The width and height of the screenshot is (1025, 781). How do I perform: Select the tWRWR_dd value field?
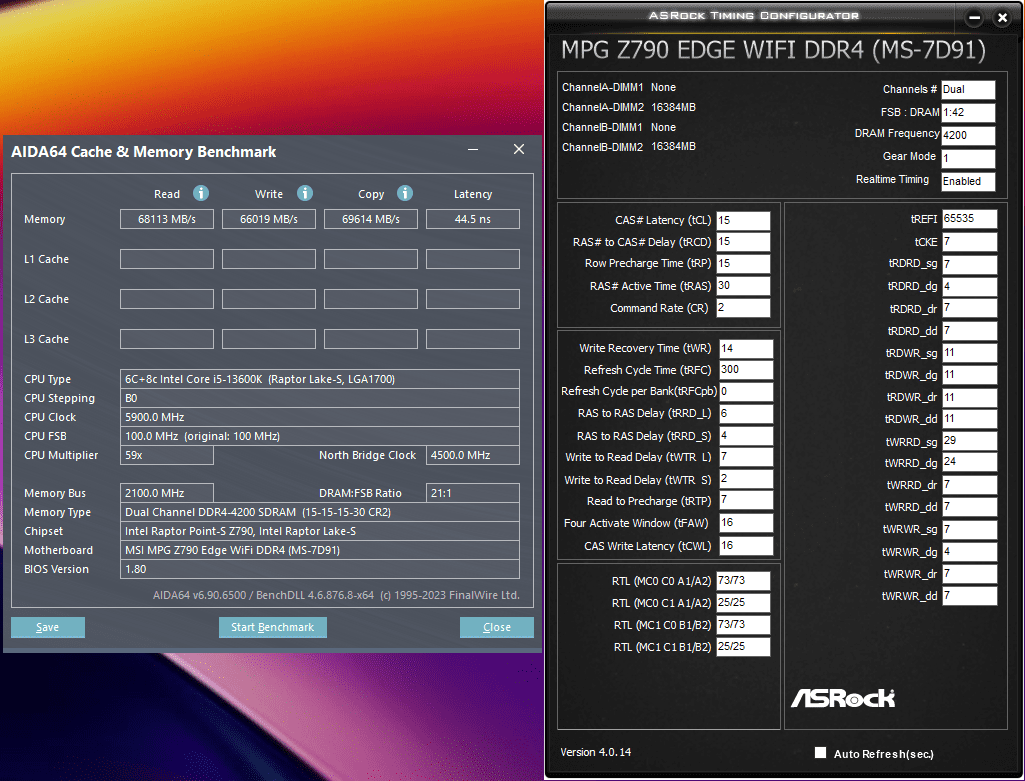[969, 596]
